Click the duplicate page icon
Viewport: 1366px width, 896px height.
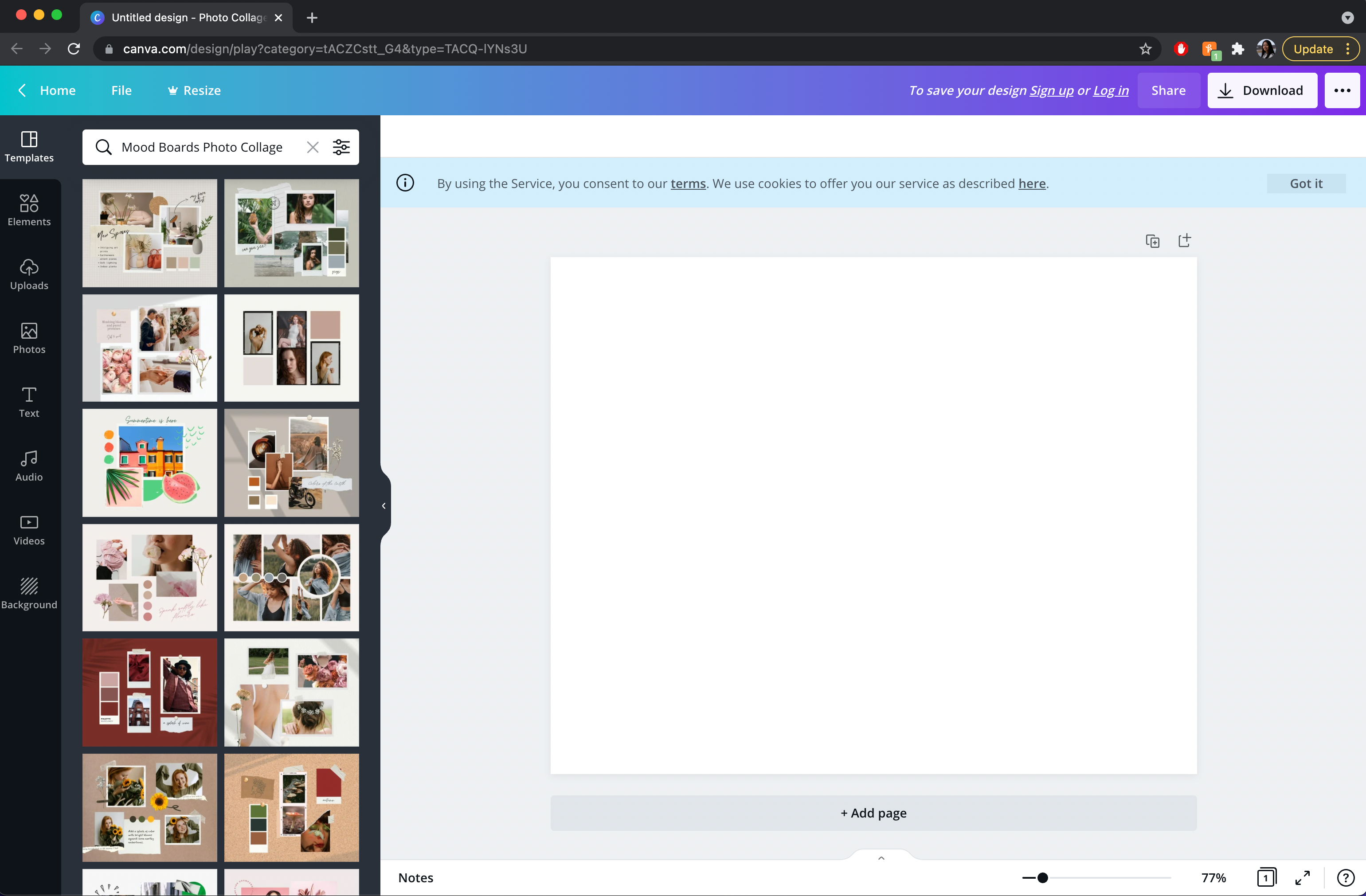click(1152, 240)
